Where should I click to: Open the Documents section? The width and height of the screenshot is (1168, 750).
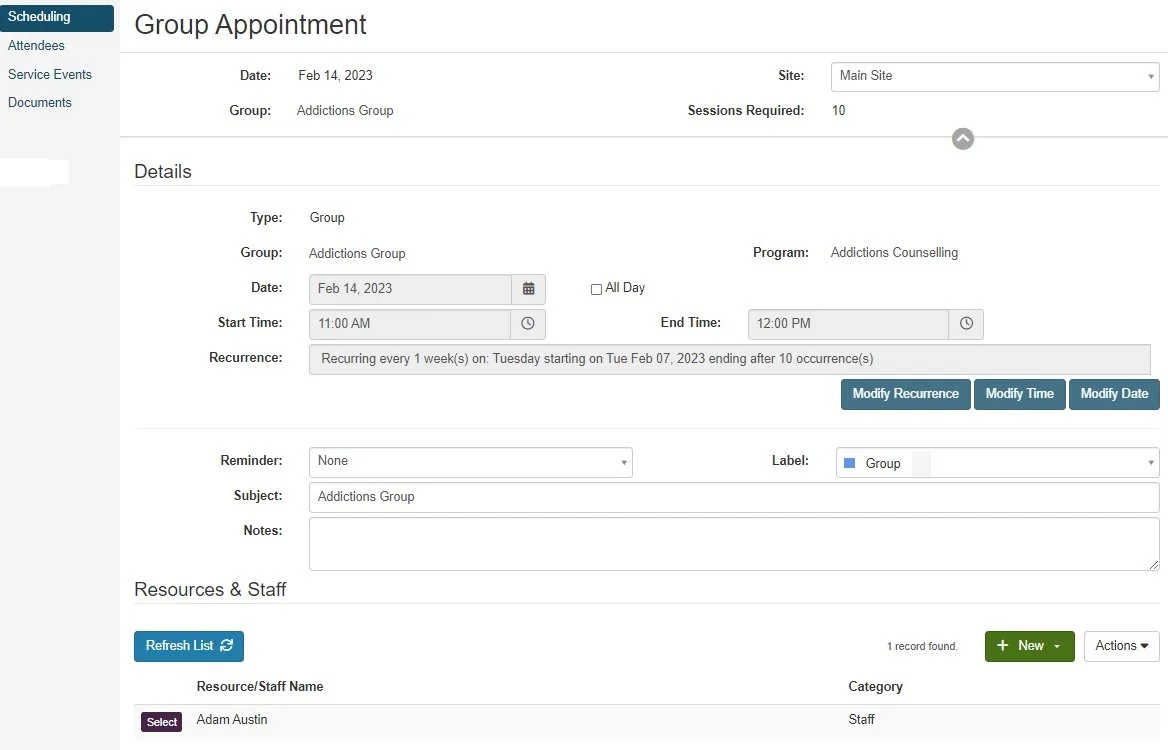tap(40, 102)
